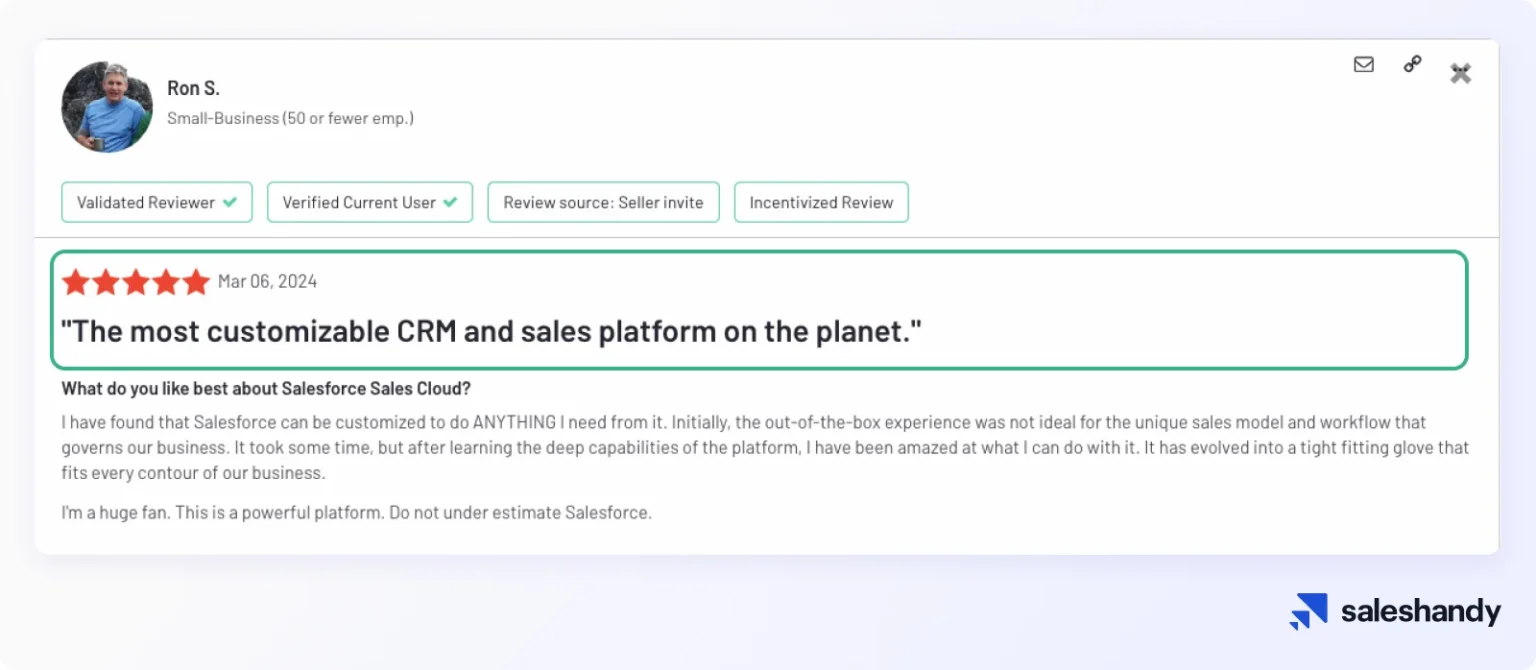The height and width of the screenshot is (670, 1536).
Task: Click the saleshandy wordmark link
Action: tap(1420, 610)
